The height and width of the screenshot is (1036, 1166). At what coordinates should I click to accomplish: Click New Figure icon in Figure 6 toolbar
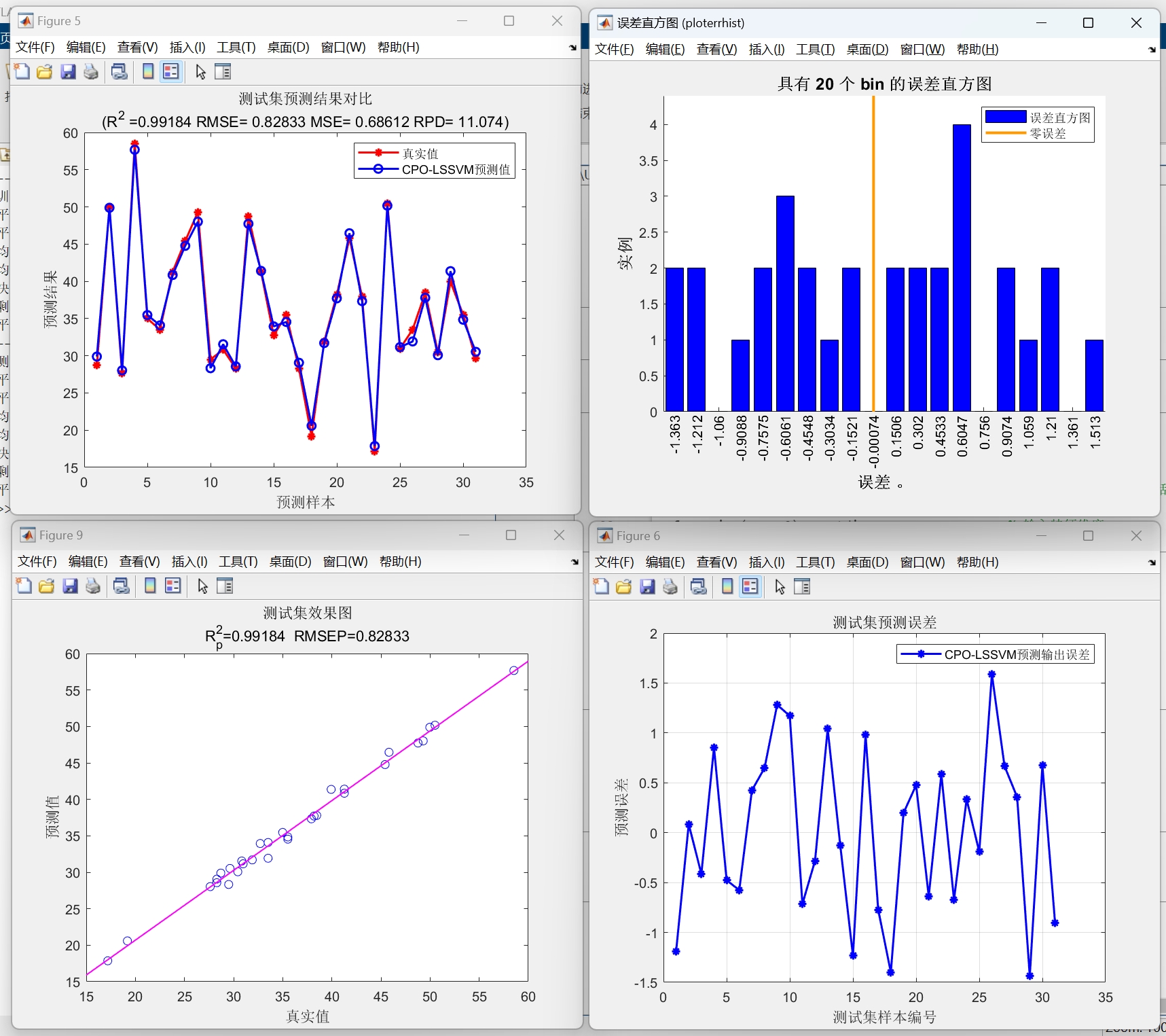(x=601, y=586)
